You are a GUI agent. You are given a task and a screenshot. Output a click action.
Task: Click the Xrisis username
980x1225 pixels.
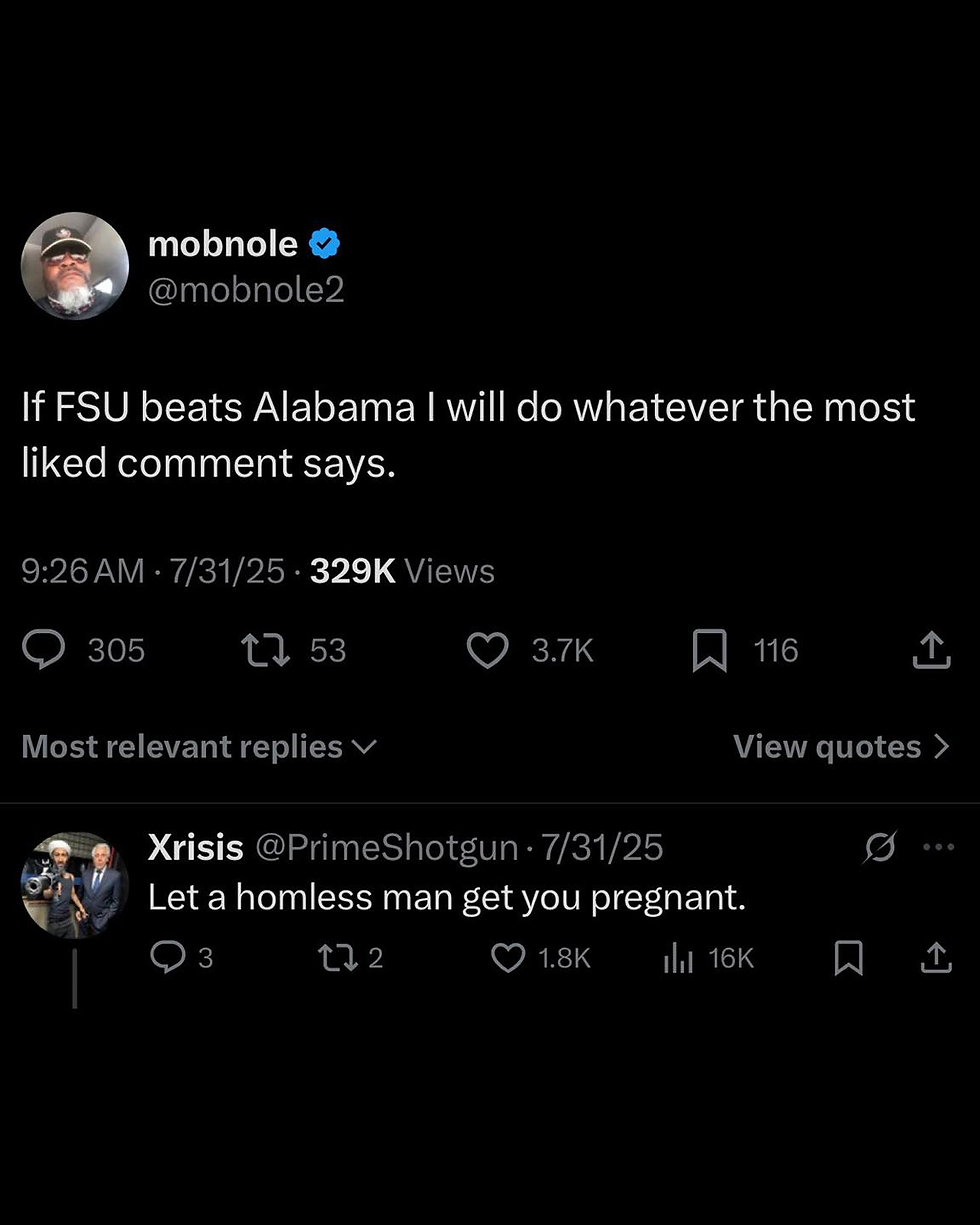point(195,848)
